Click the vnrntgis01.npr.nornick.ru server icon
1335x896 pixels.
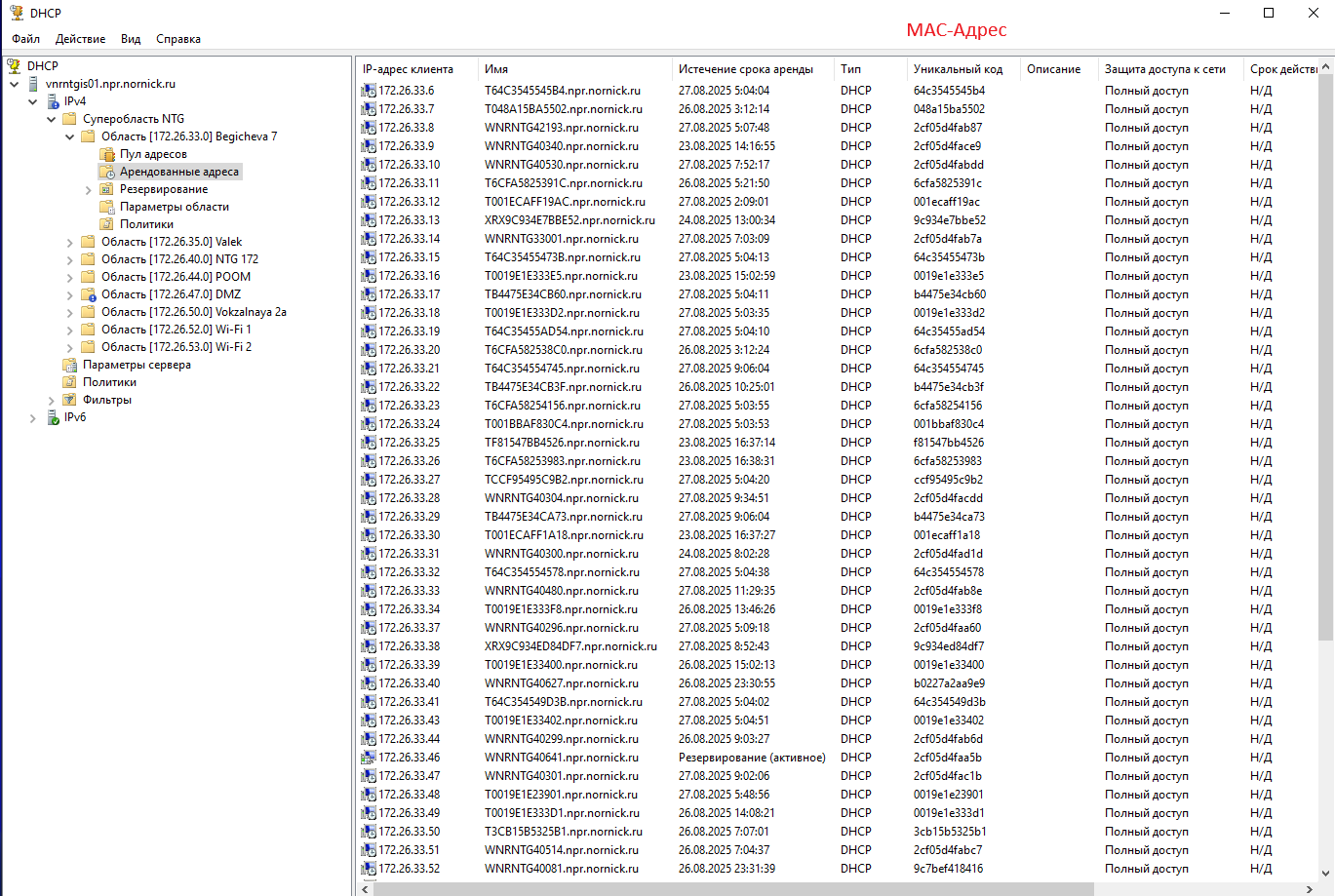(33, 84)
